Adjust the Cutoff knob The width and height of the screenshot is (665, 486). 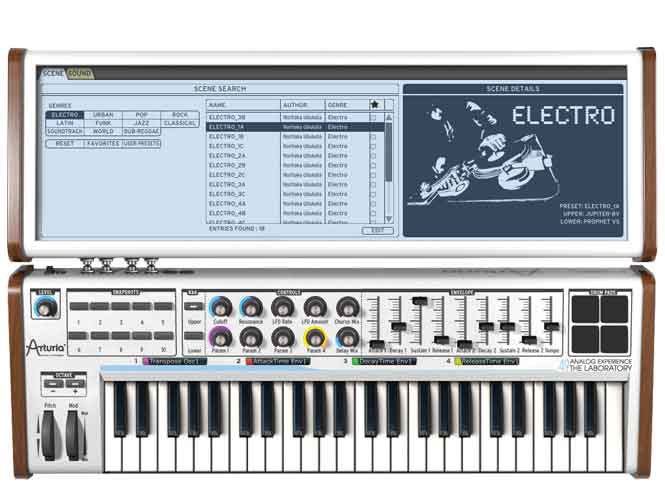pos(221,307)
